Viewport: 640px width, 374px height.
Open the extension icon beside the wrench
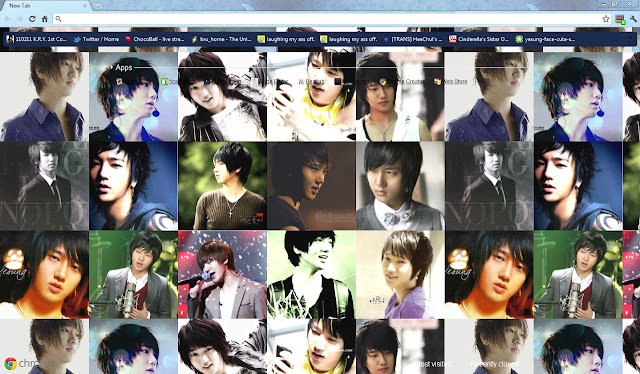click(620, 19)
